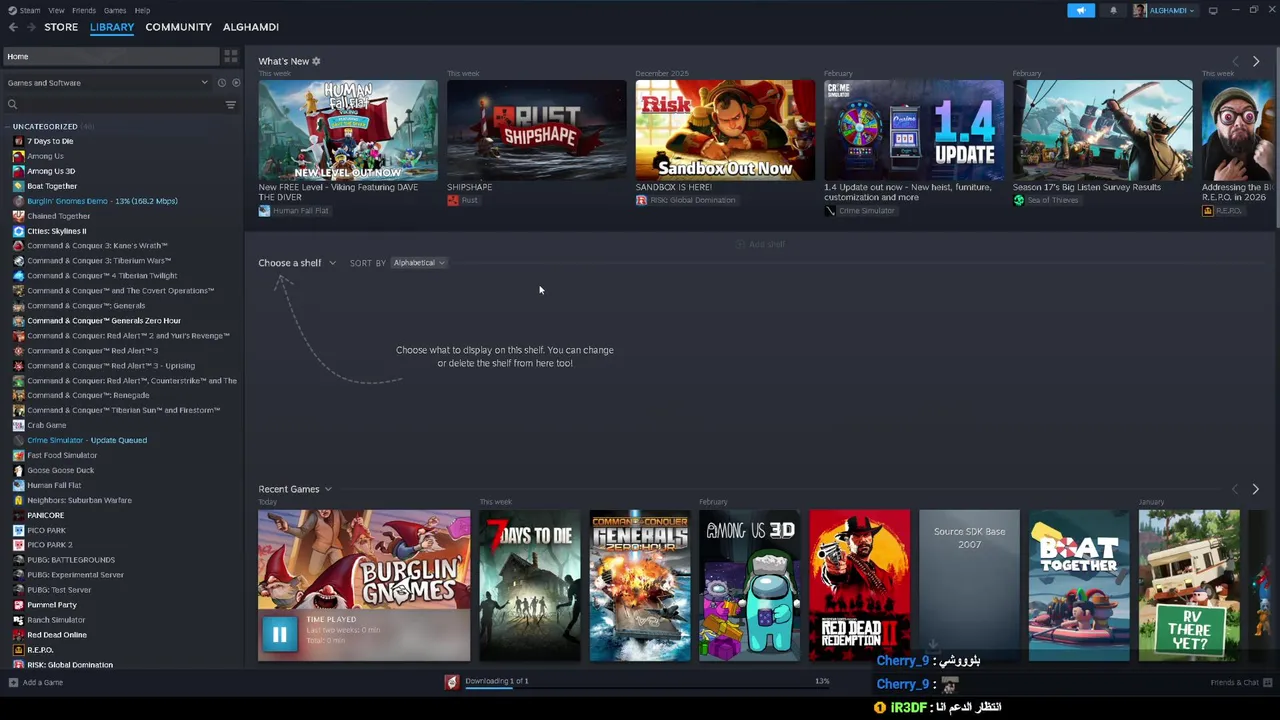Click the Add a Game plus icon

(x=13, y=682)
